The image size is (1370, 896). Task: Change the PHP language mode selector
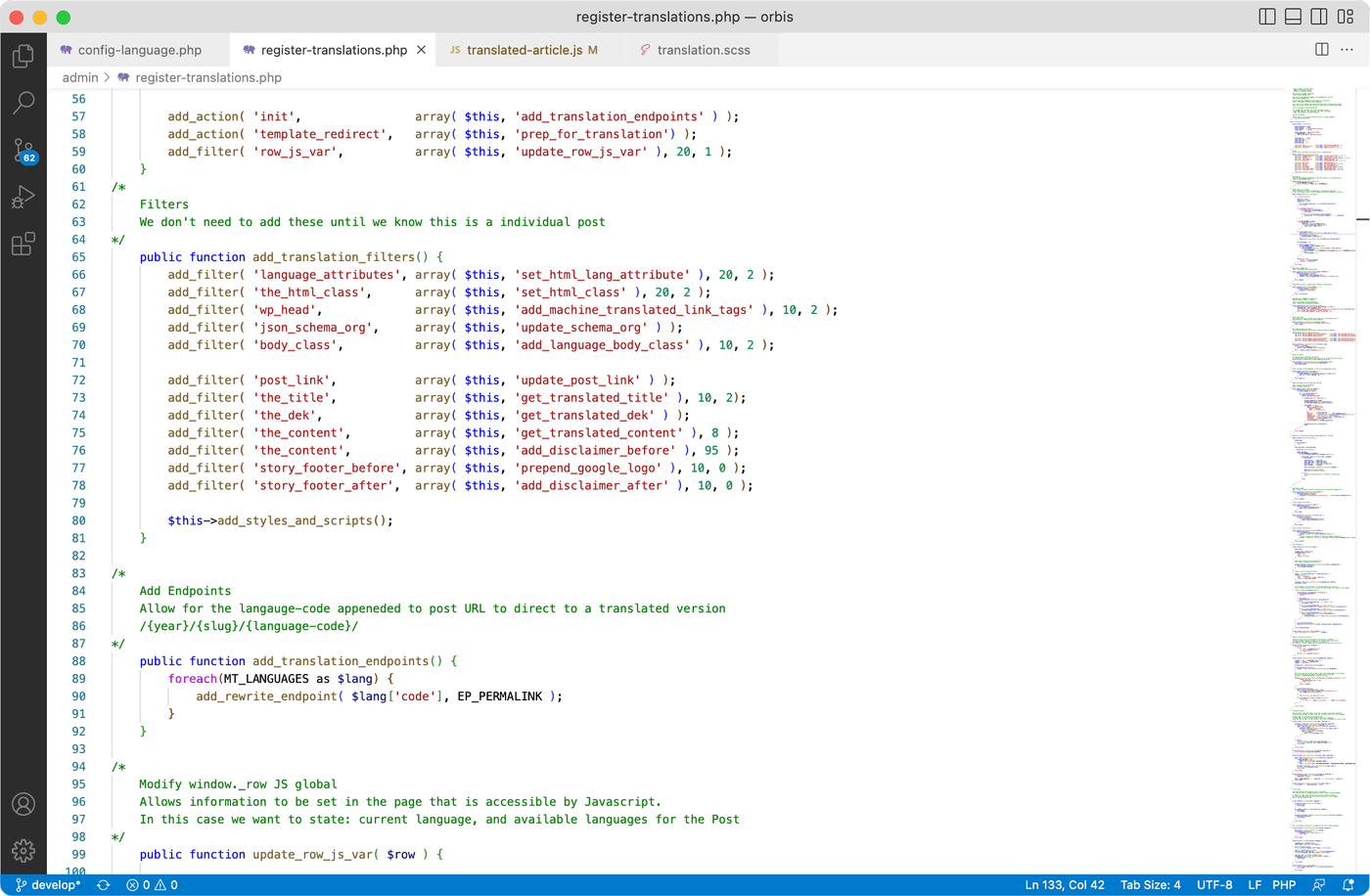coord(1284,885)
